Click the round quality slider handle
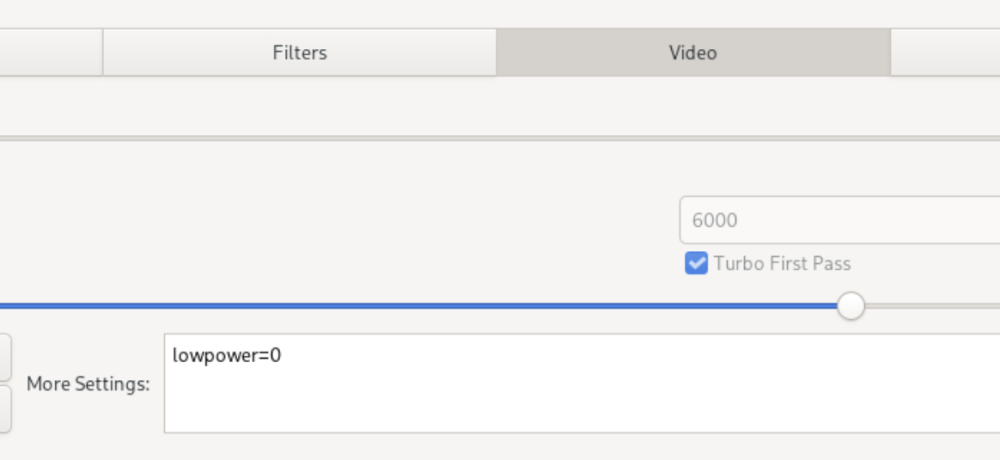1000x460 pixels. tap(850, 306)
